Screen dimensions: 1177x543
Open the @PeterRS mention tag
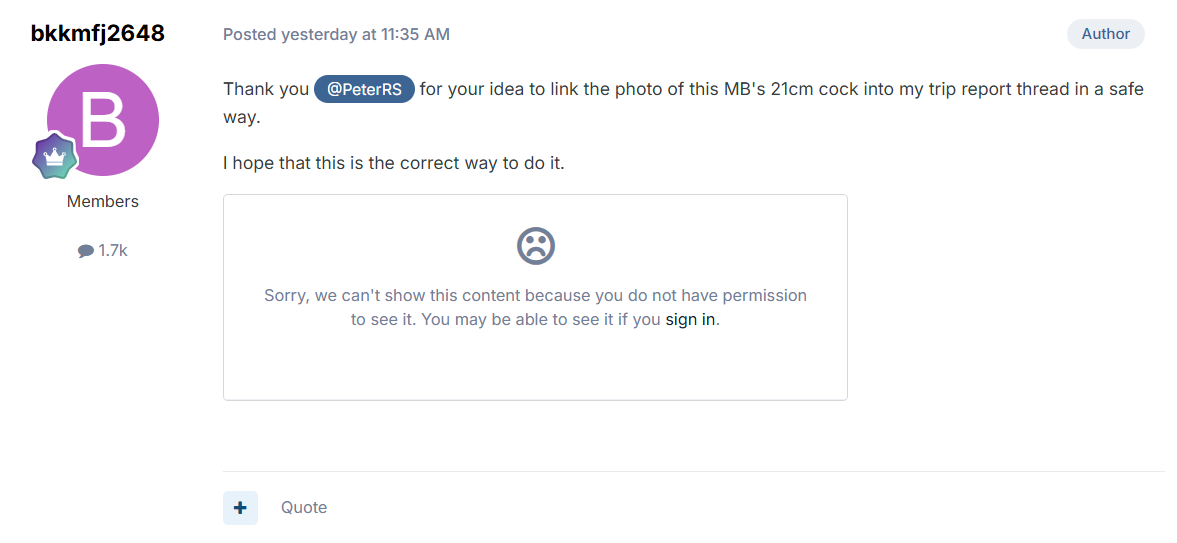[364, 89]
